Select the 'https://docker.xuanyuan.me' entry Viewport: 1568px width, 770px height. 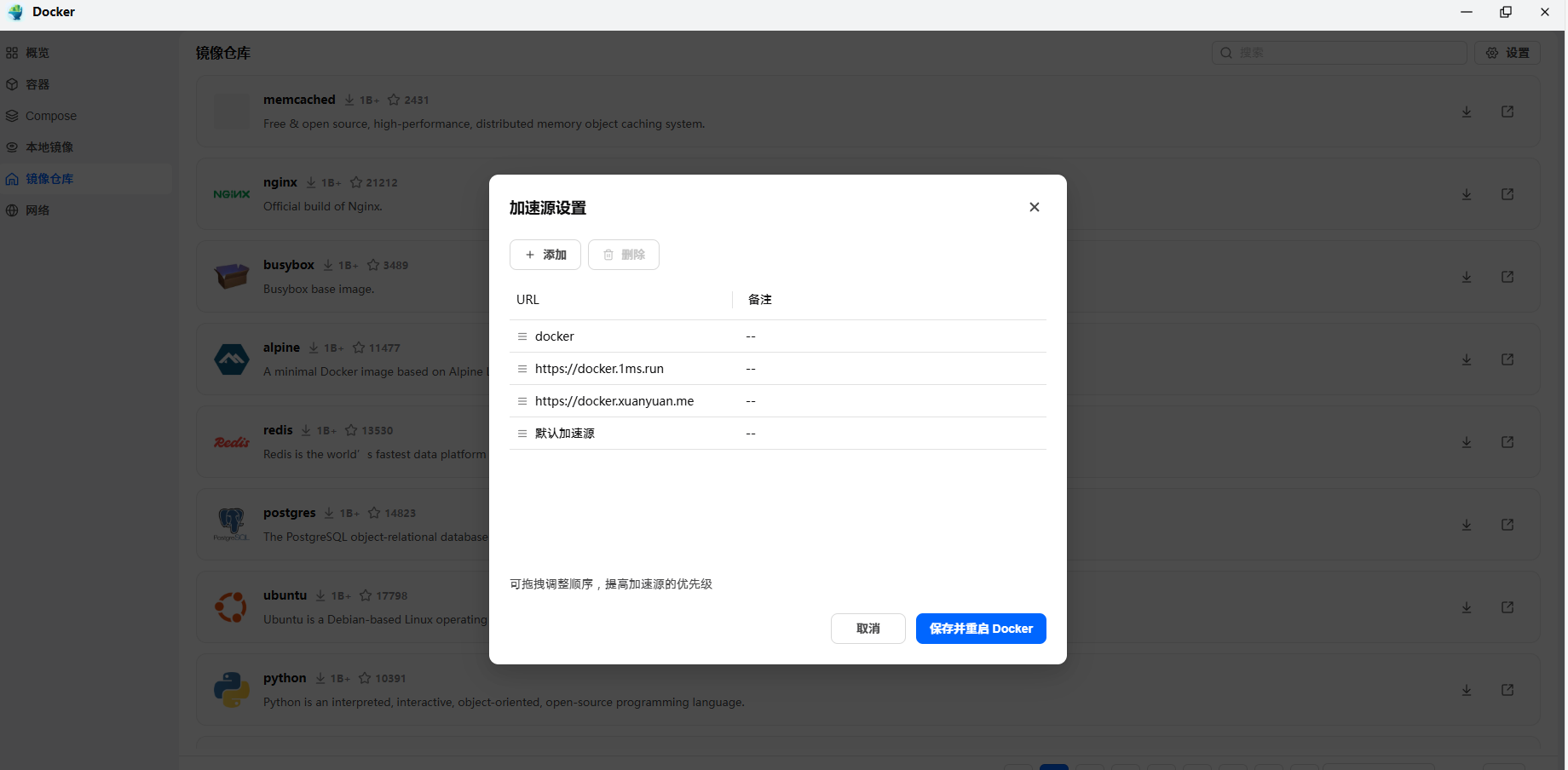614,401
